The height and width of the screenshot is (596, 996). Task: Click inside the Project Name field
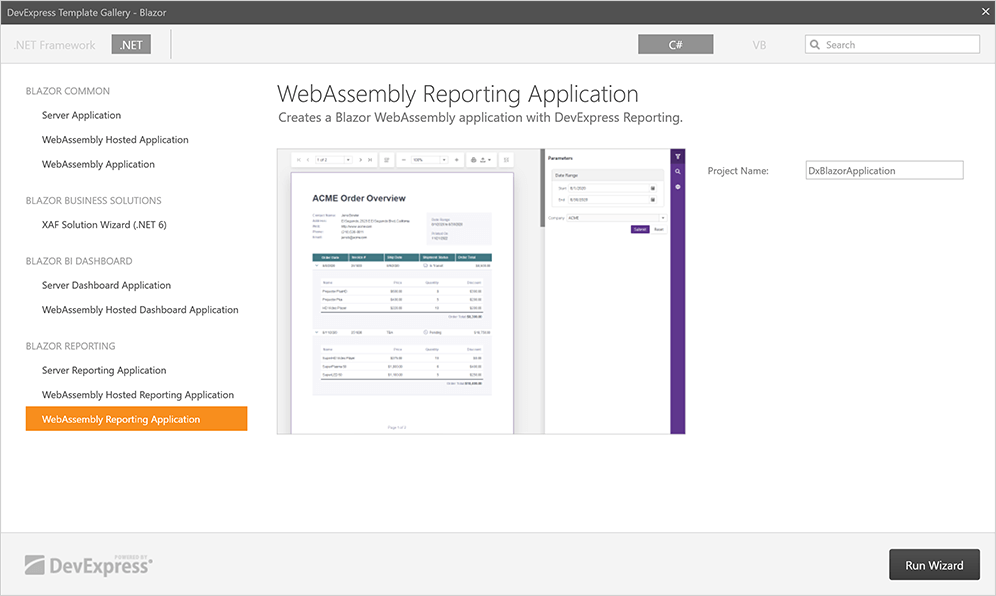pyautogui.click(x=884, y=170)
